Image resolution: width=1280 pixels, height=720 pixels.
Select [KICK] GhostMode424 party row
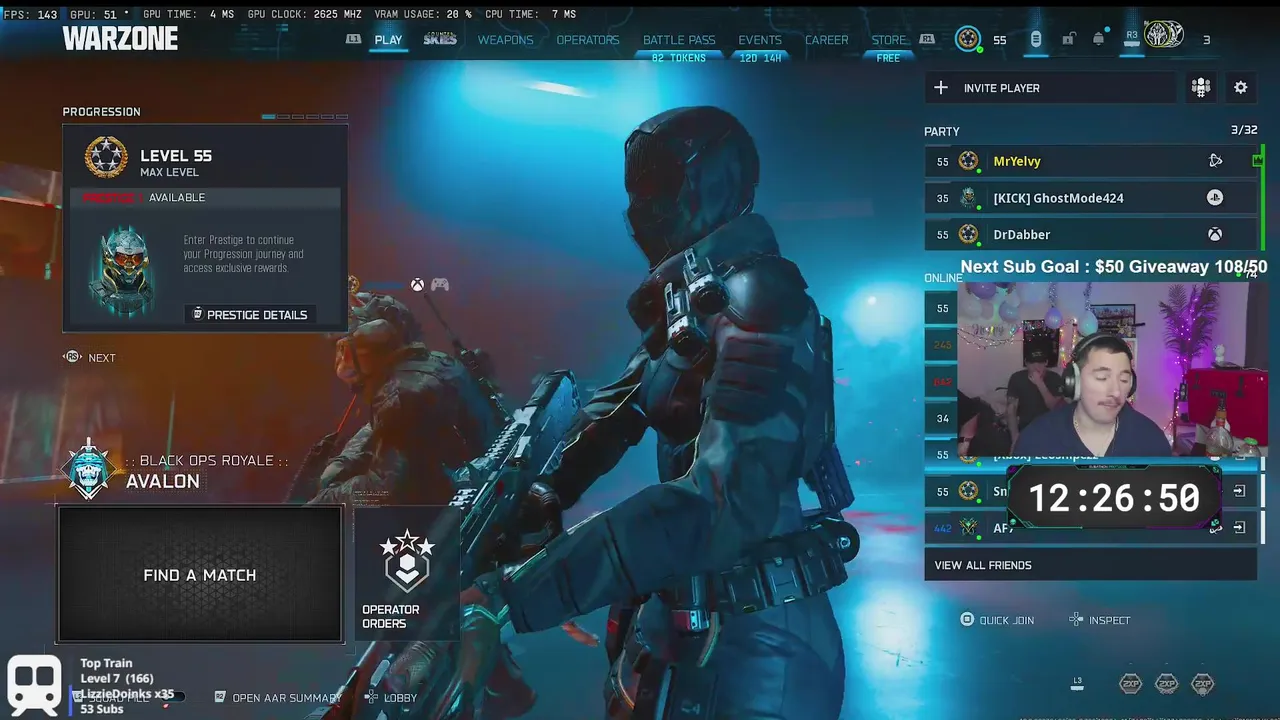(1090, 198)
